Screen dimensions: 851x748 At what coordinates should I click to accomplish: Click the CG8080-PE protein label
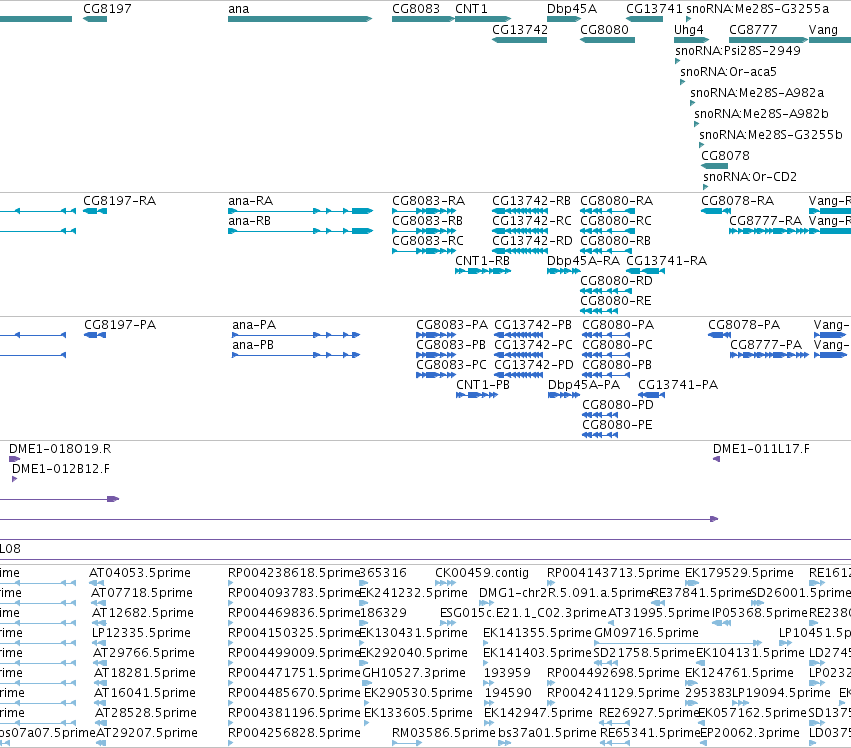617,425
